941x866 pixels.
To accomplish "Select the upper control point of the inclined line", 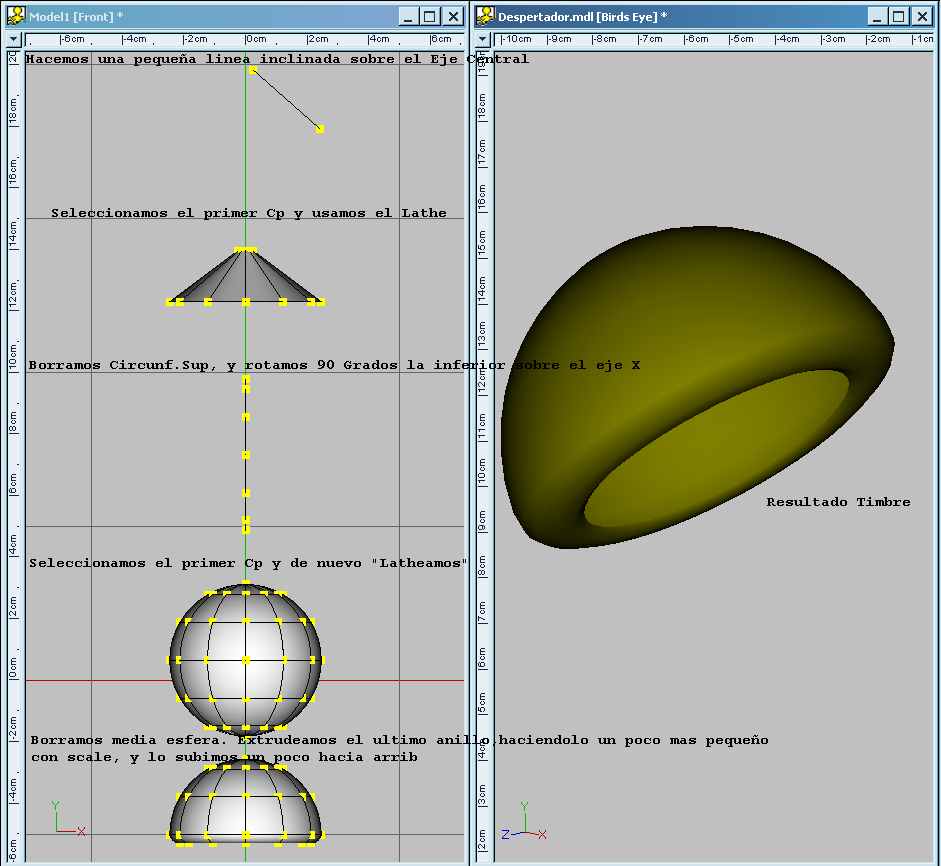I will click(x=253, y=71).
